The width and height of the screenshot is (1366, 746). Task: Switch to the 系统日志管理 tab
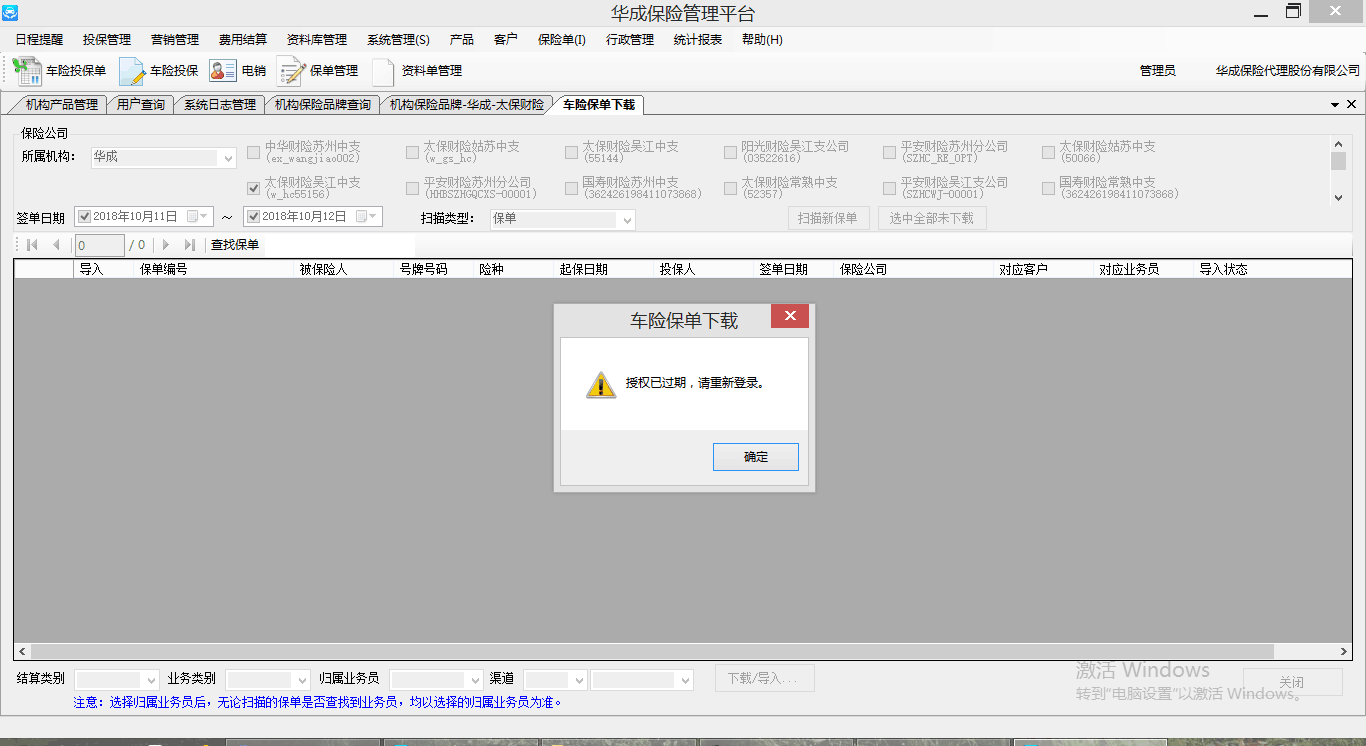point(219,105)
